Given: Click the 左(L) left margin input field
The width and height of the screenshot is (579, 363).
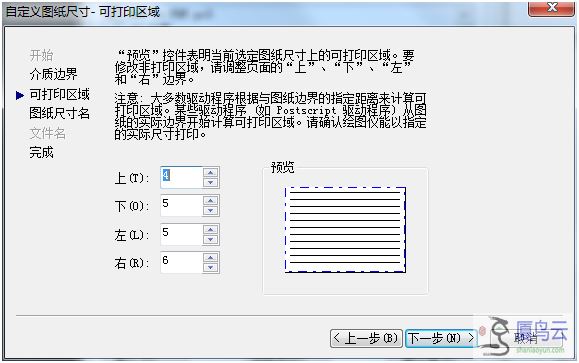Looking at the screenshot, I should tap(182, 234).
